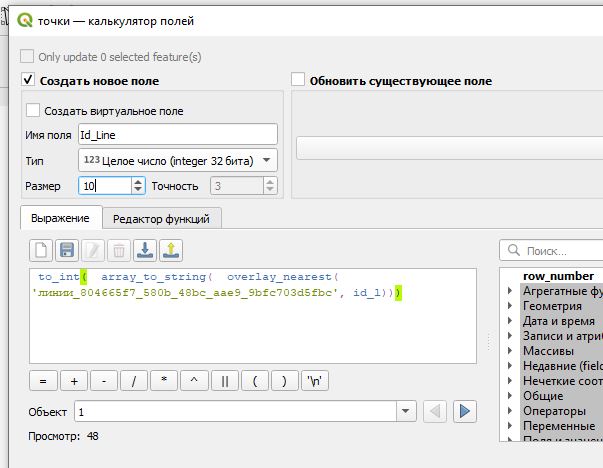Toggle the 'Only update 0 selected feature(s)' checkbox

point(27,57)
